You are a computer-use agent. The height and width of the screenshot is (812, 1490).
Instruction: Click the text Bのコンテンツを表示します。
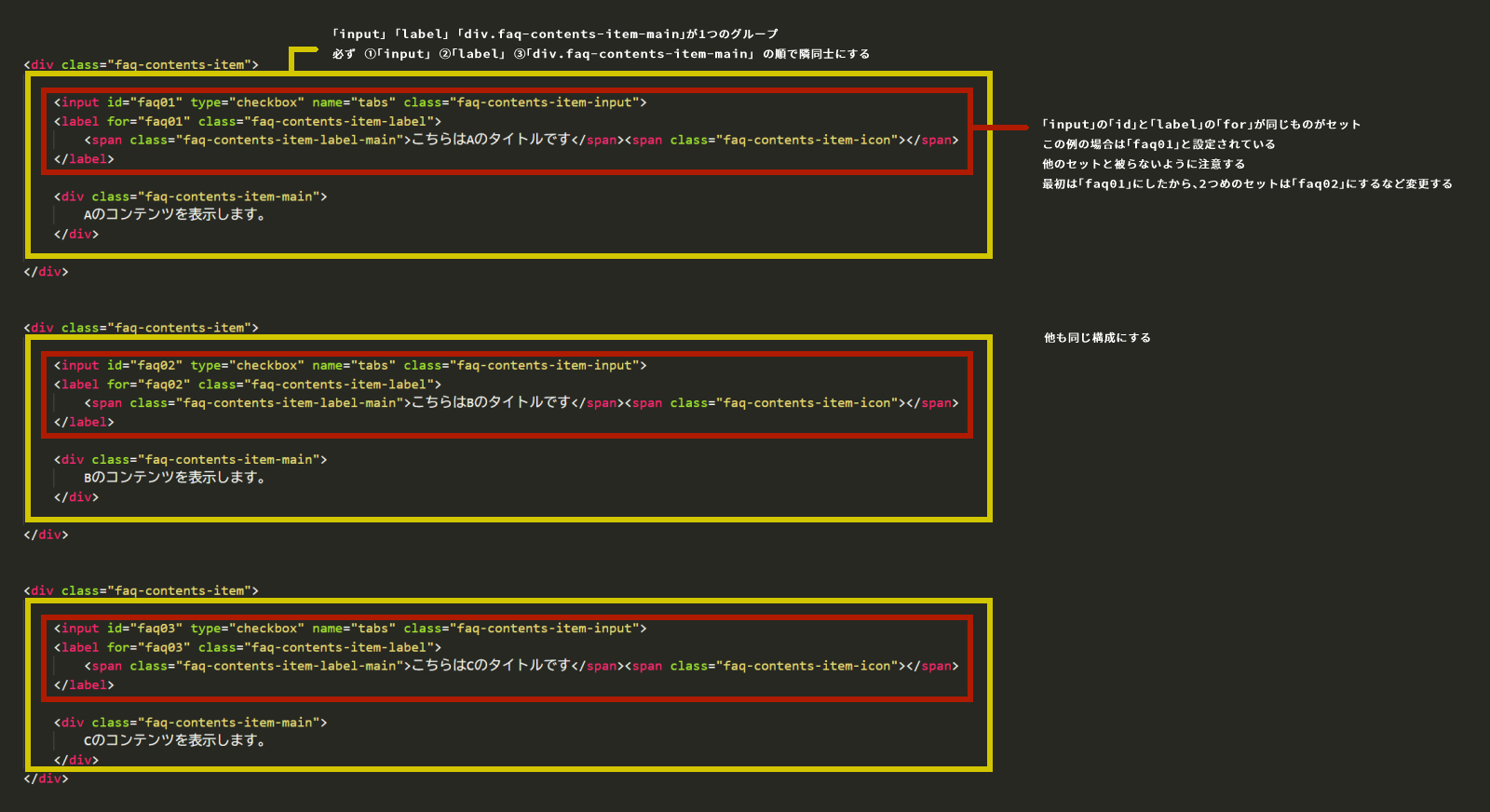(x=175, y=478)
